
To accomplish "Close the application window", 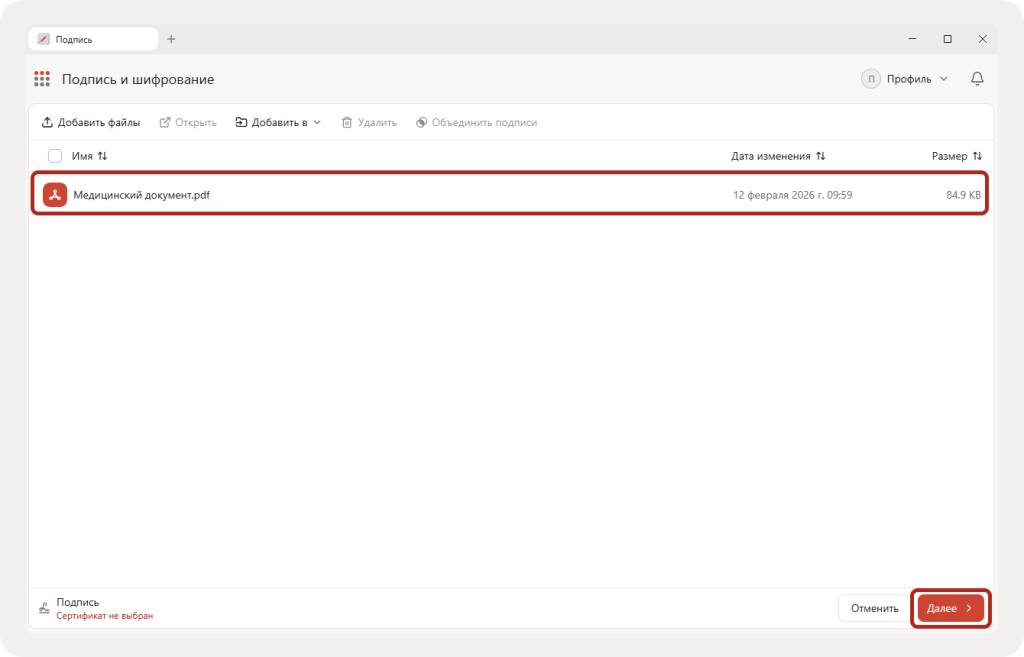I will click(x=982, y=39).
